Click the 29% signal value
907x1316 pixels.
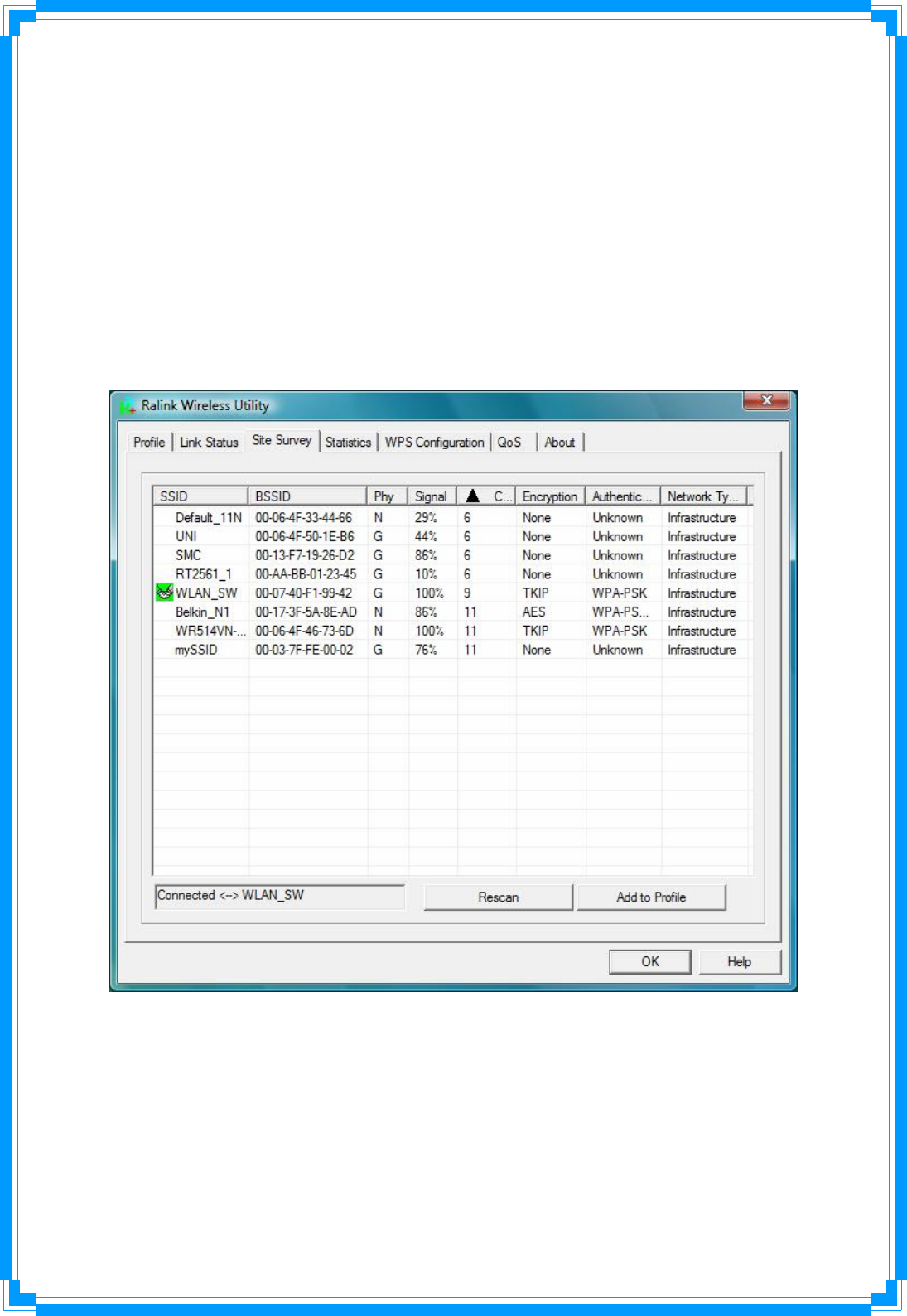426,518
